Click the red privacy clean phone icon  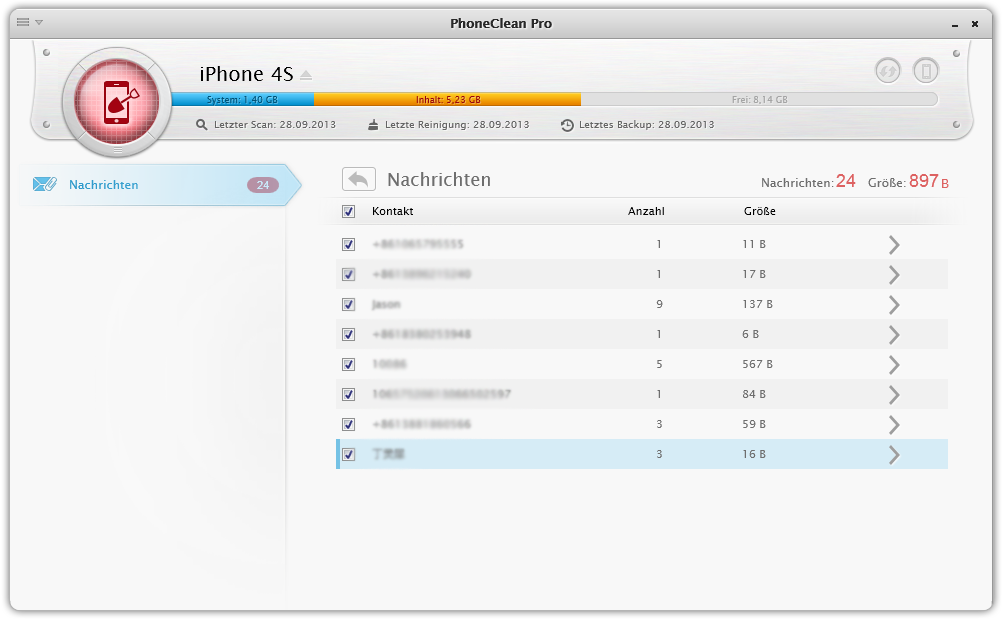pyautogui.click(x=117, y=102)
